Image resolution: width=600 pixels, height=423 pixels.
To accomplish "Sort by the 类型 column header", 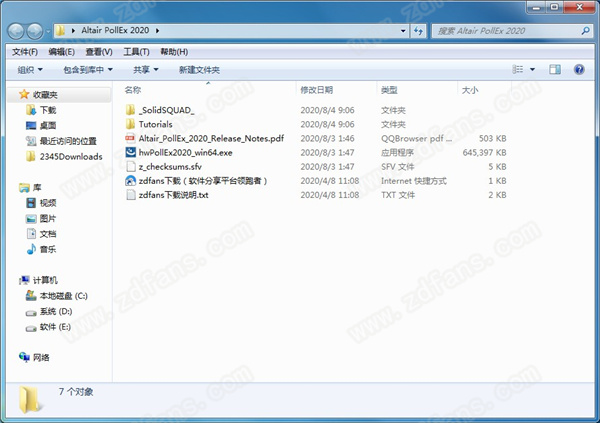I will 389,90.
